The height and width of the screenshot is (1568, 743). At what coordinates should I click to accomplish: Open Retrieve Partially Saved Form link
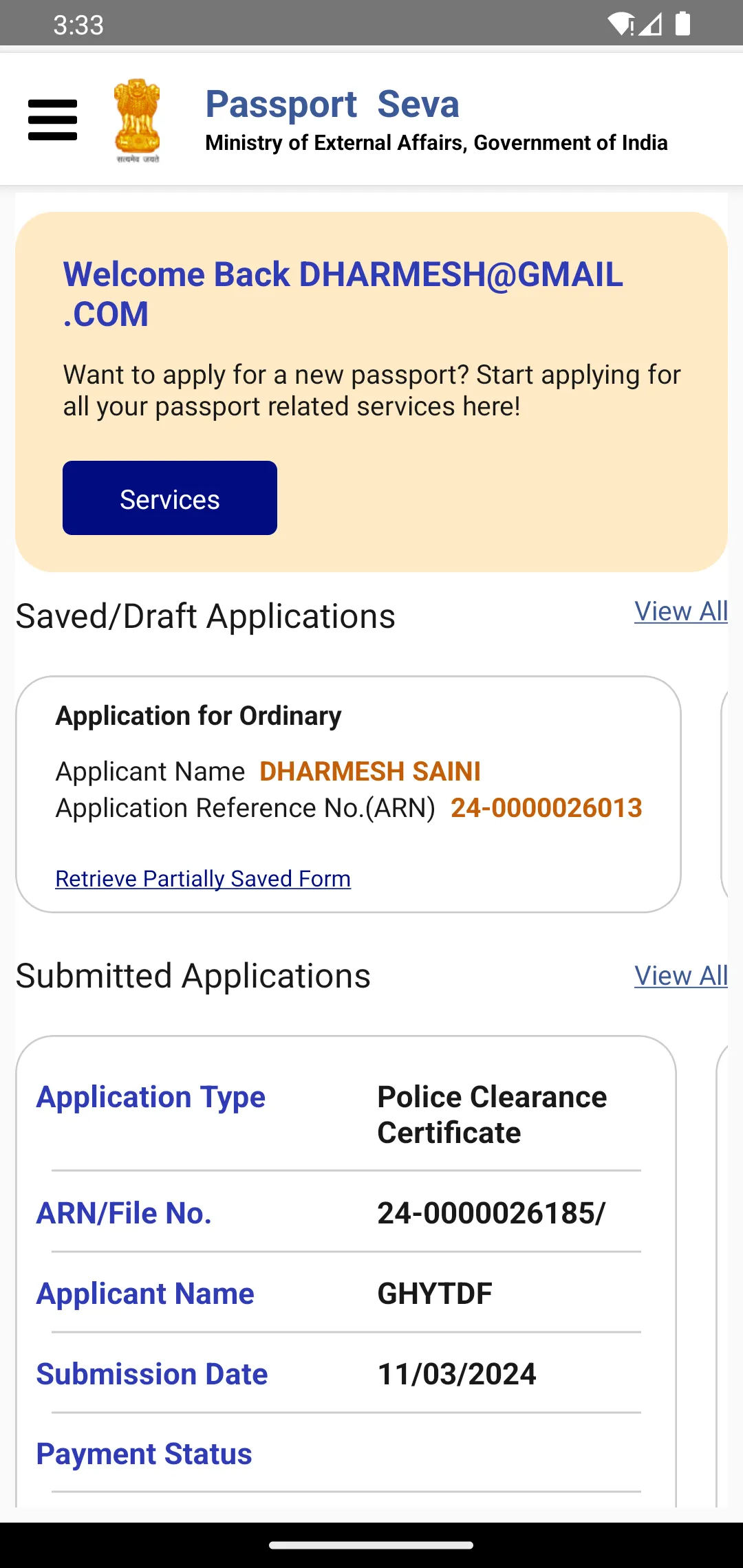pyautogui.click(x=203, y=879)
